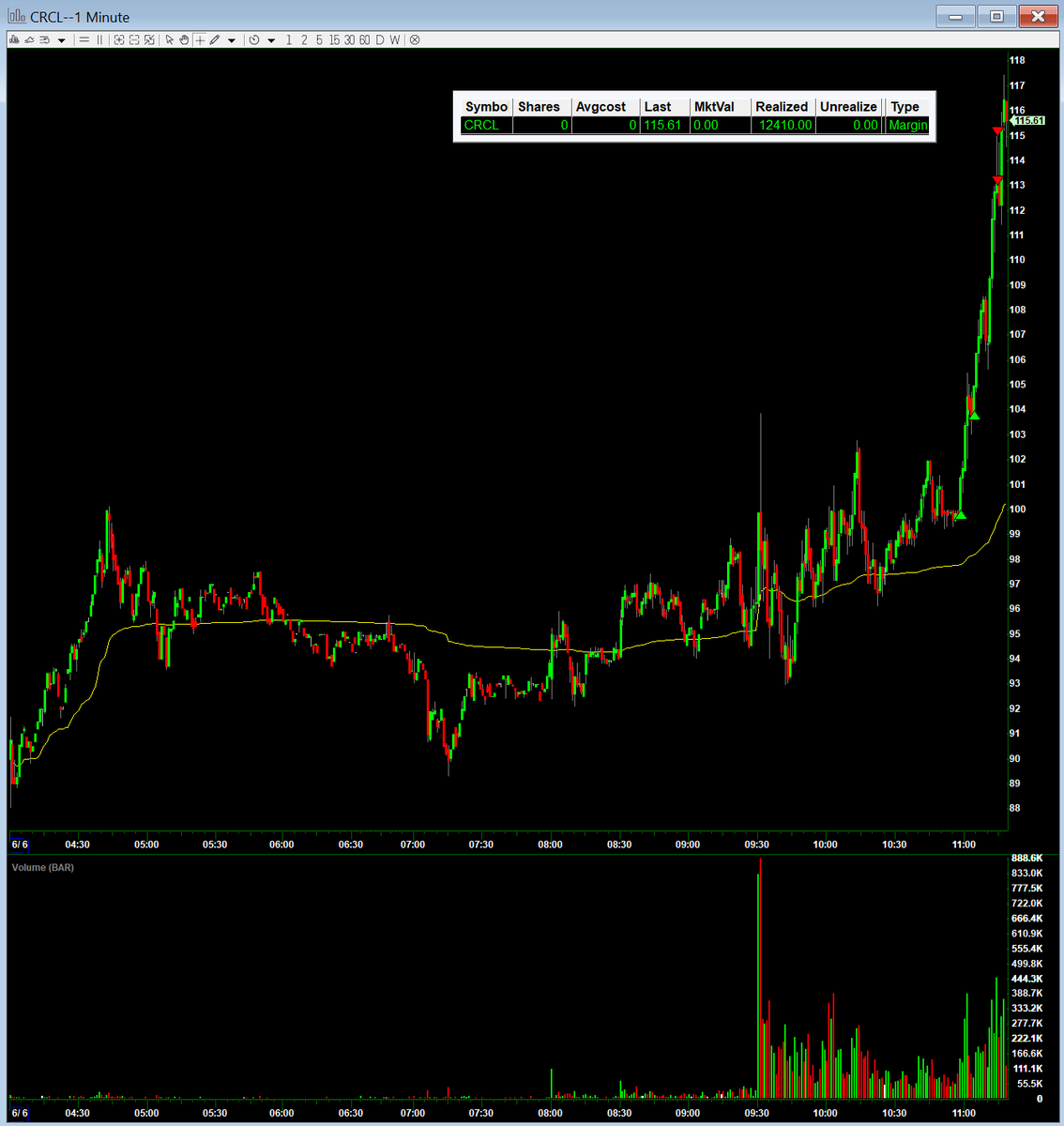
Task: Select the pencil drawing tool
Action: click(215, 40)
